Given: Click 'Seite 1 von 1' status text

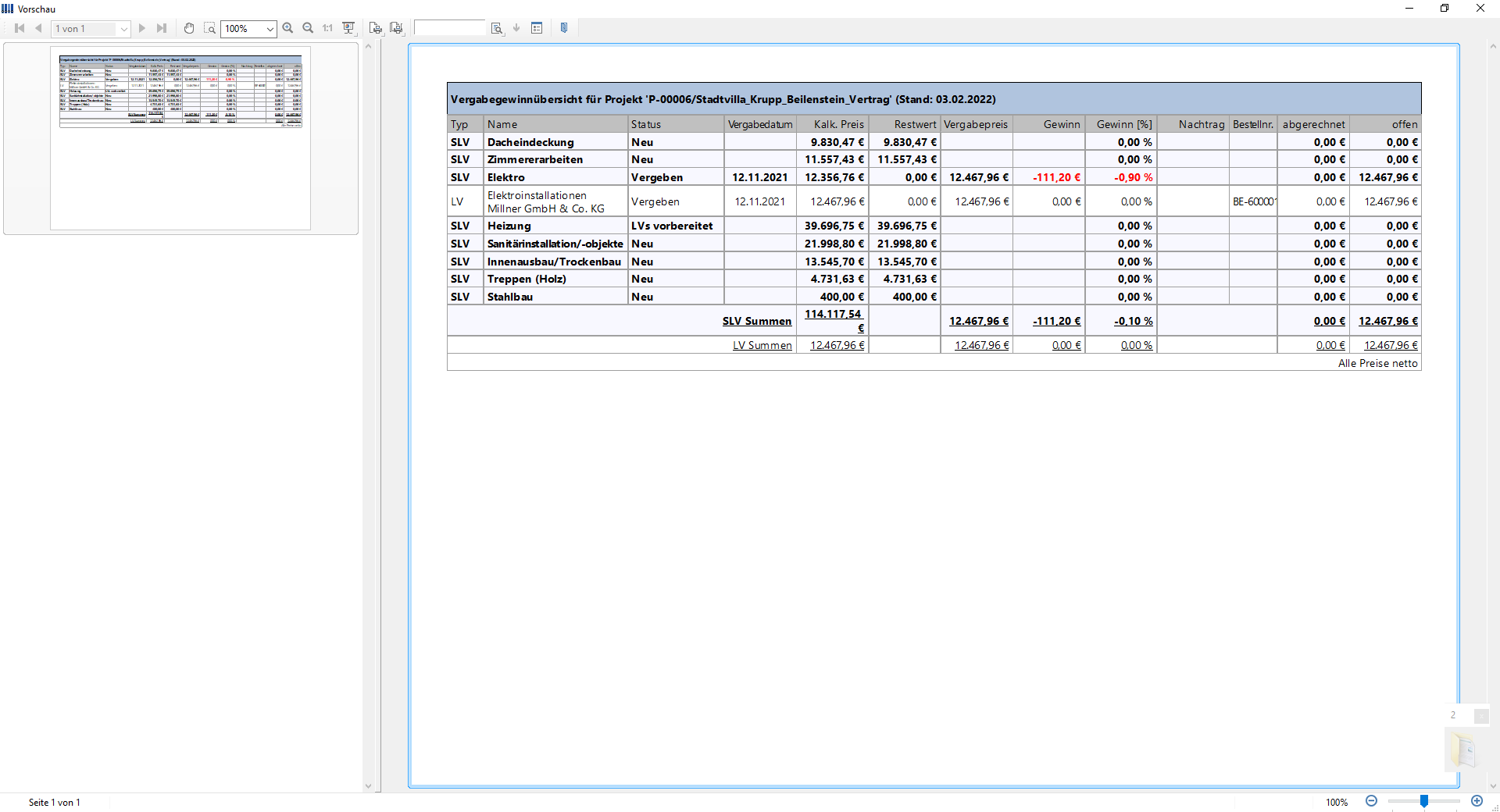Looking at the screenshot, I should (54, 802).
